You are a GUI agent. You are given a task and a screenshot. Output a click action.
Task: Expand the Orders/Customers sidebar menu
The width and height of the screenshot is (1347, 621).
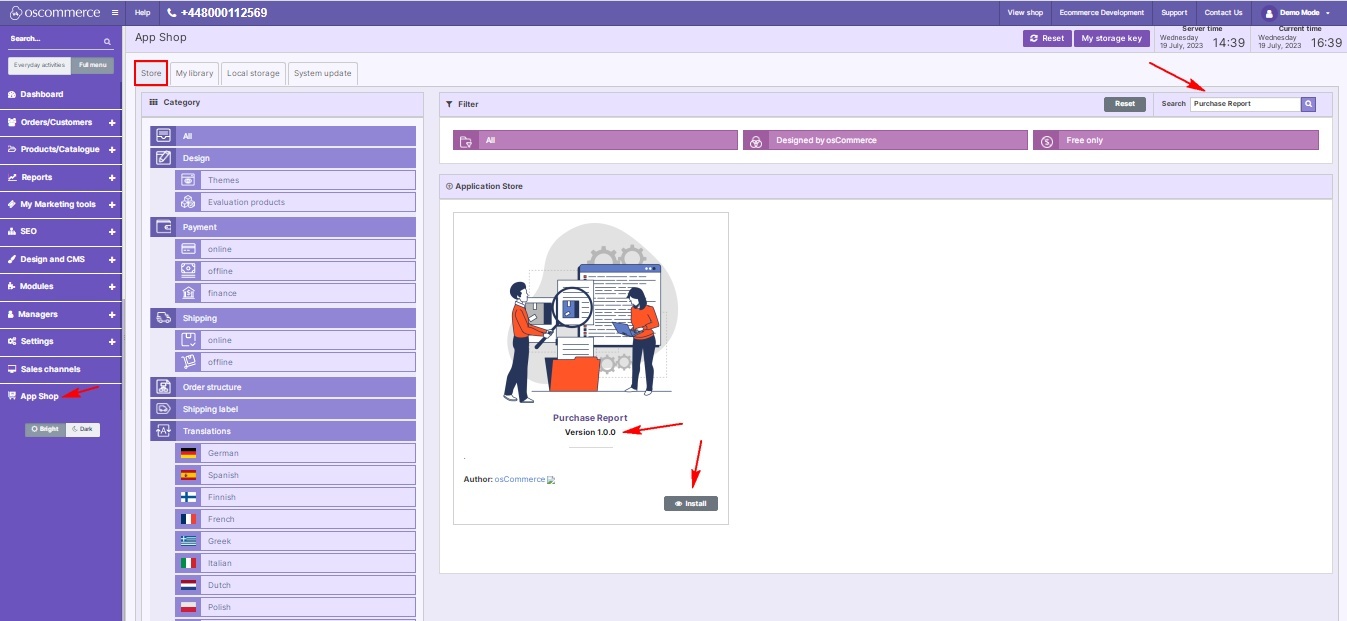tap(112, 122)
